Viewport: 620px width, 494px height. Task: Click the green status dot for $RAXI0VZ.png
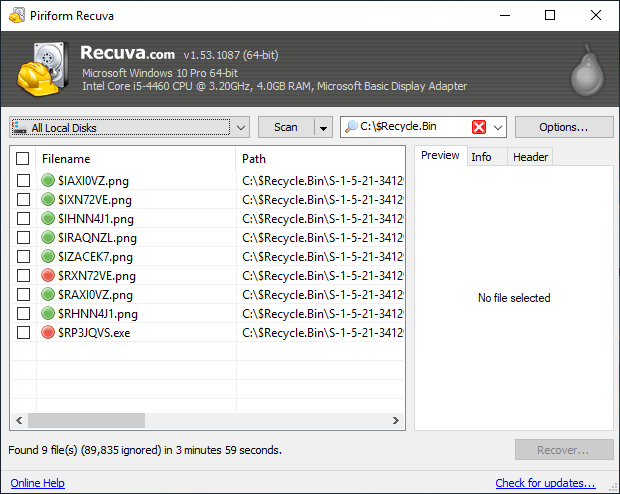pos(48,294)
